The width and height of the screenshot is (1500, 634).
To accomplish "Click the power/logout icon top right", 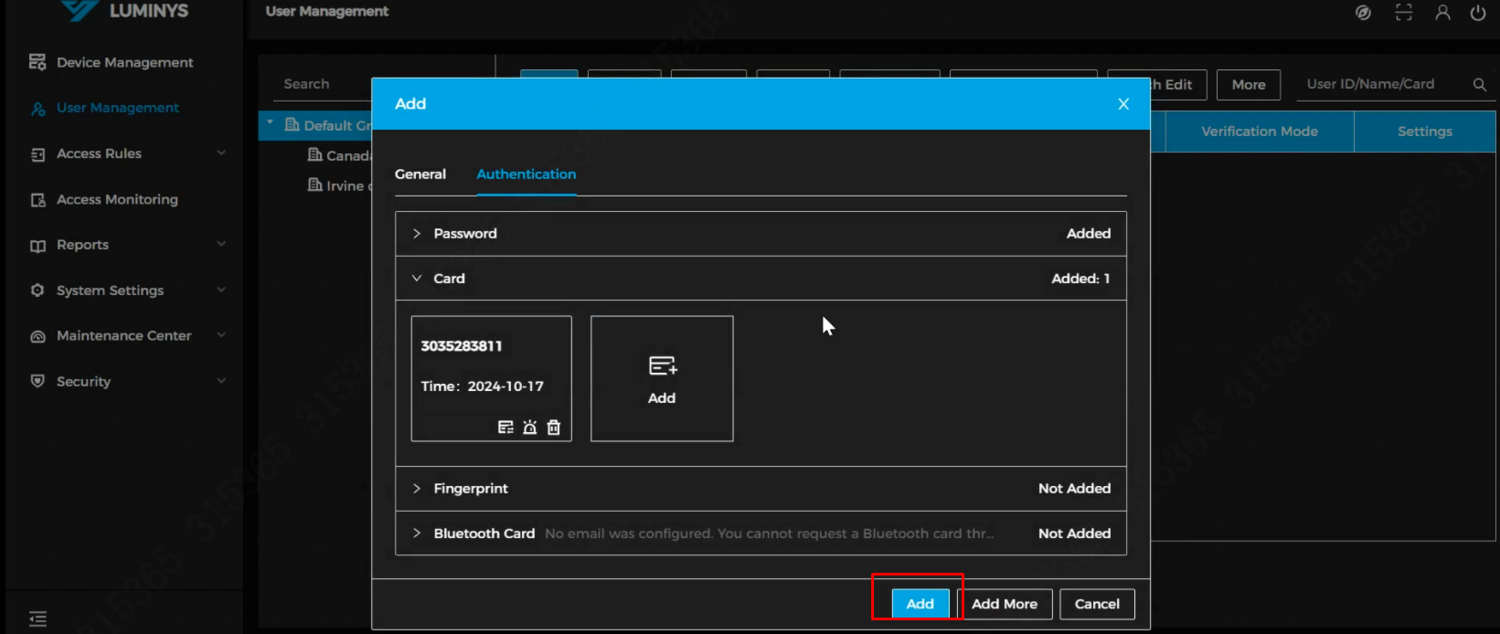I will 1478,13.
